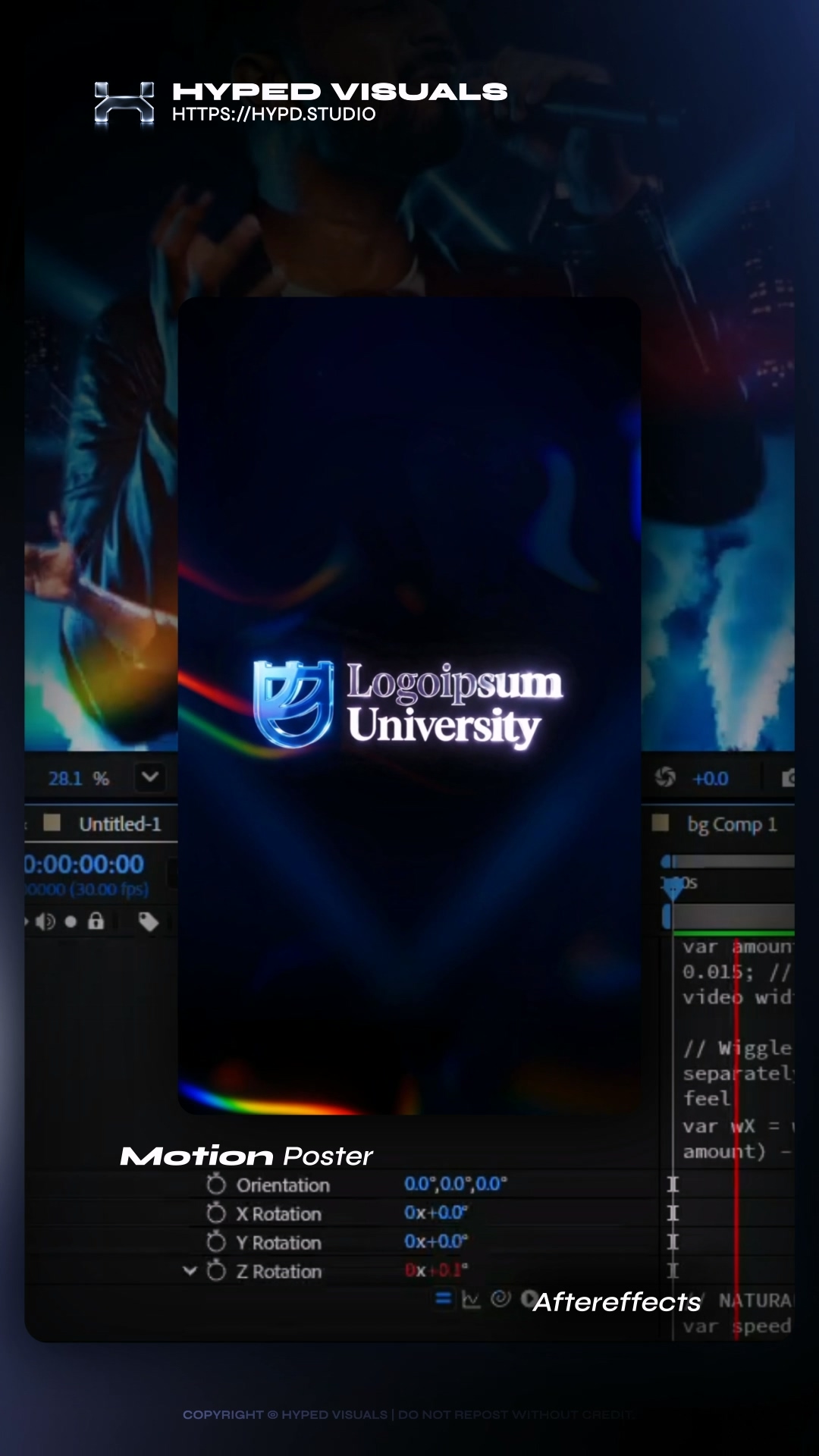The height and width of the screenshot is (1456, 819).
Task: Toggle the Y Rotation stopwatch
Action: pos(216,1242)
